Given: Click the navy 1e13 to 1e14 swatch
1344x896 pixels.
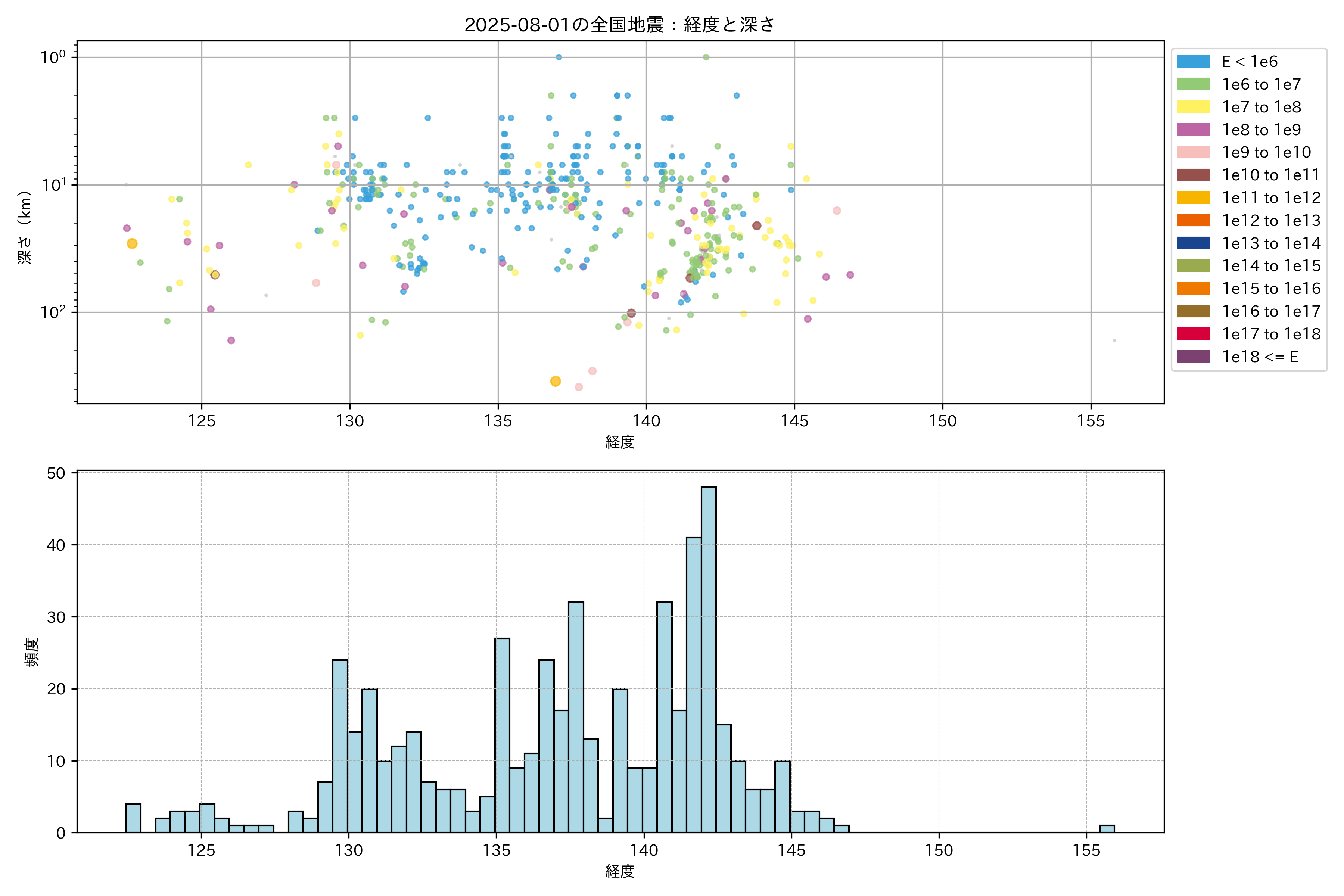Looking at the screenshot, I should point(1192,243).
